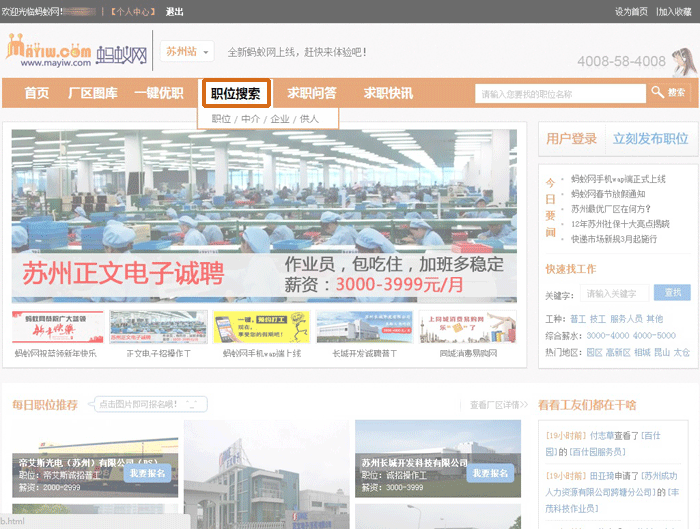Image resolution: width=700 pixels, height=529 pixels.
Task: Click the job name search input field
Action: tap(560, 94)
